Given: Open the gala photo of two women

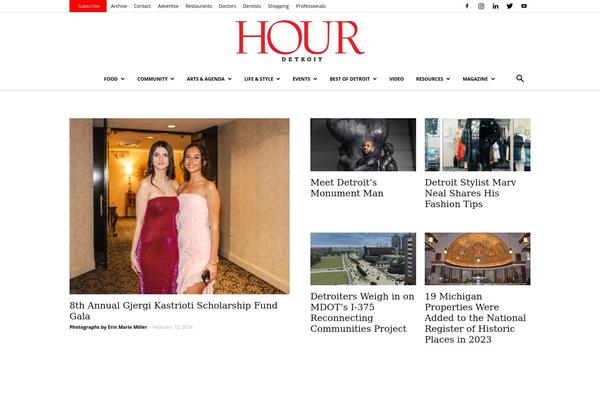Looking at the screenshot, I should click(179, 206).
